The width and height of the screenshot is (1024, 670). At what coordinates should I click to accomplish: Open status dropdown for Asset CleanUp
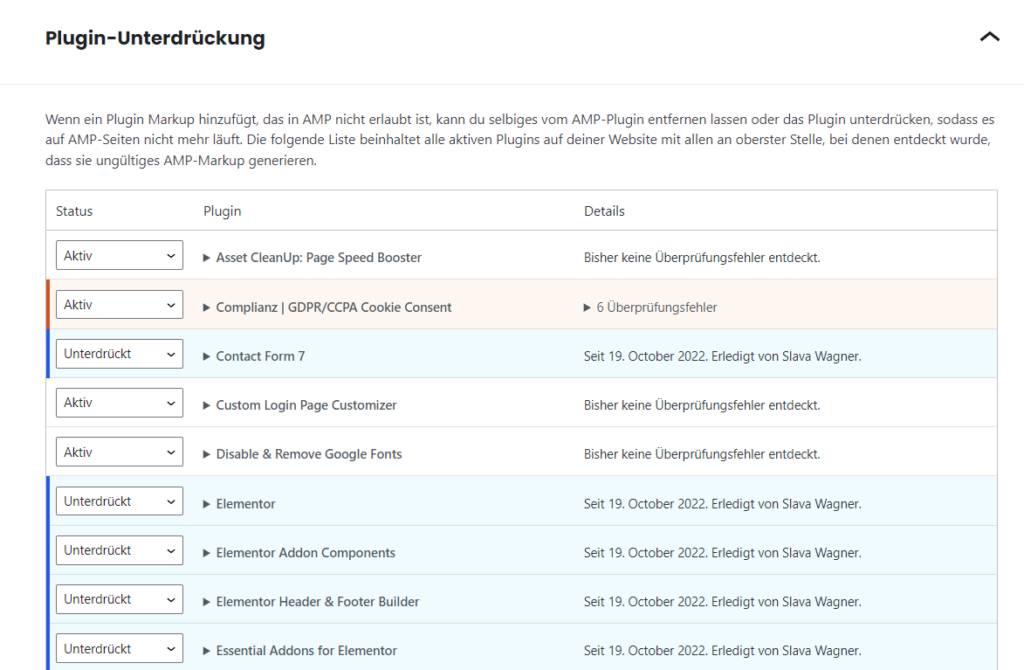[120, 255]
